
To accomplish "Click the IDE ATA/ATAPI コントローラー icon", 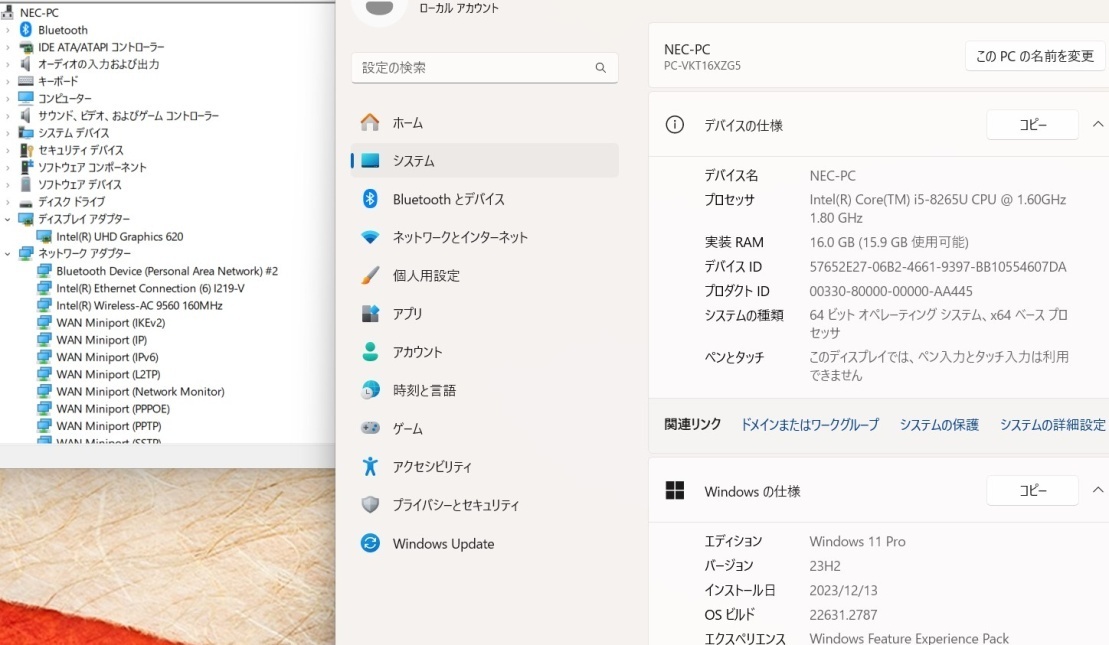I will (26, 47).
